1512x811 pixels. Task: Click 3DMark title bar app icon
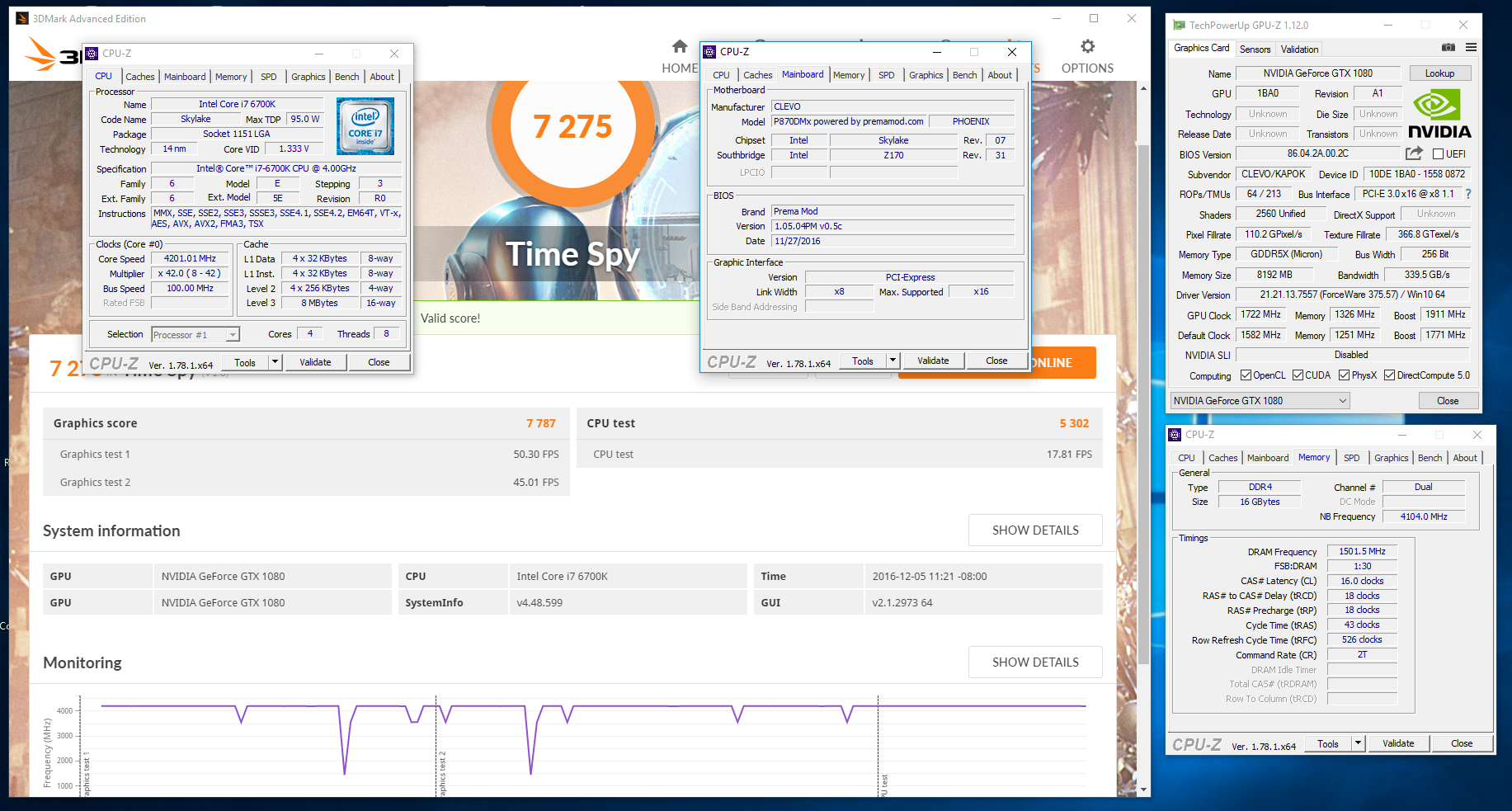click(x=22, y=18)
